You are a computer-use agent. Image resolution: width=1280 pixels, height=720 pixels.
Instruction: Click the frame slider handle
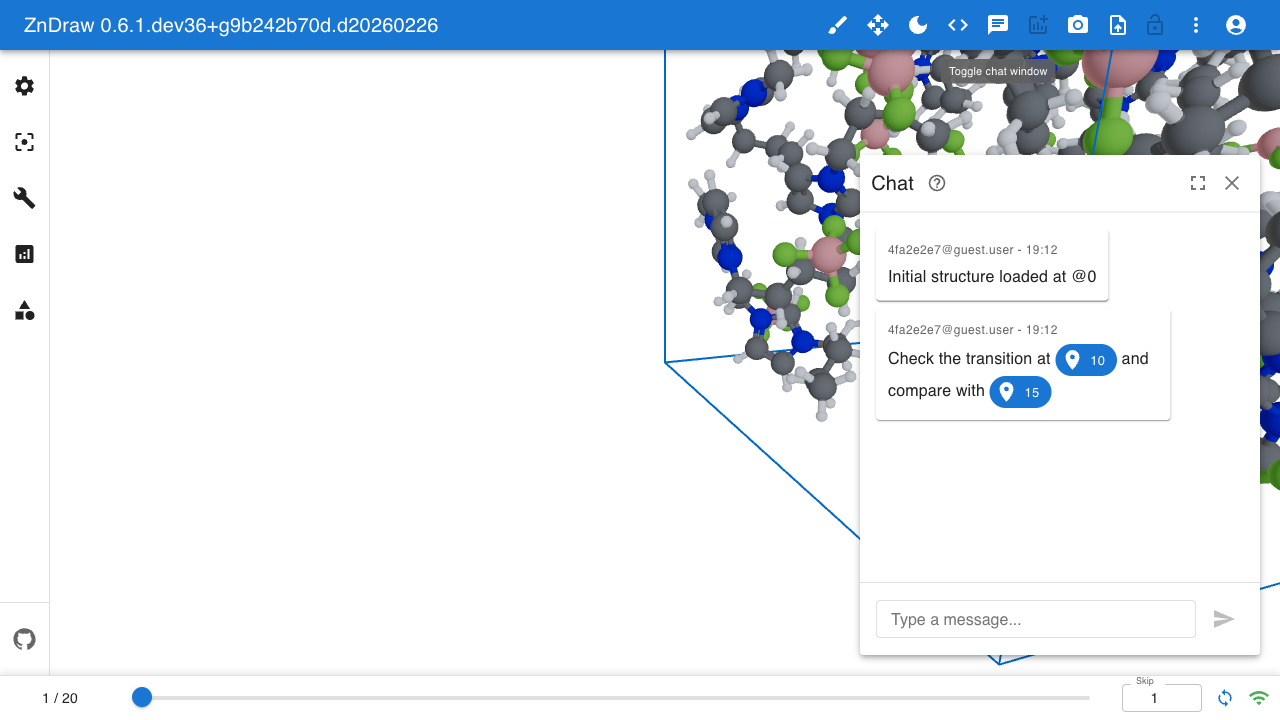pos(142,697)
